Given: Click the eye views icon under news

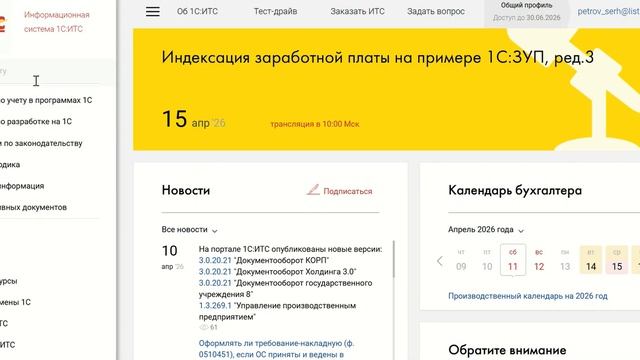Looking at the screenshot, I should click(203, 327).
